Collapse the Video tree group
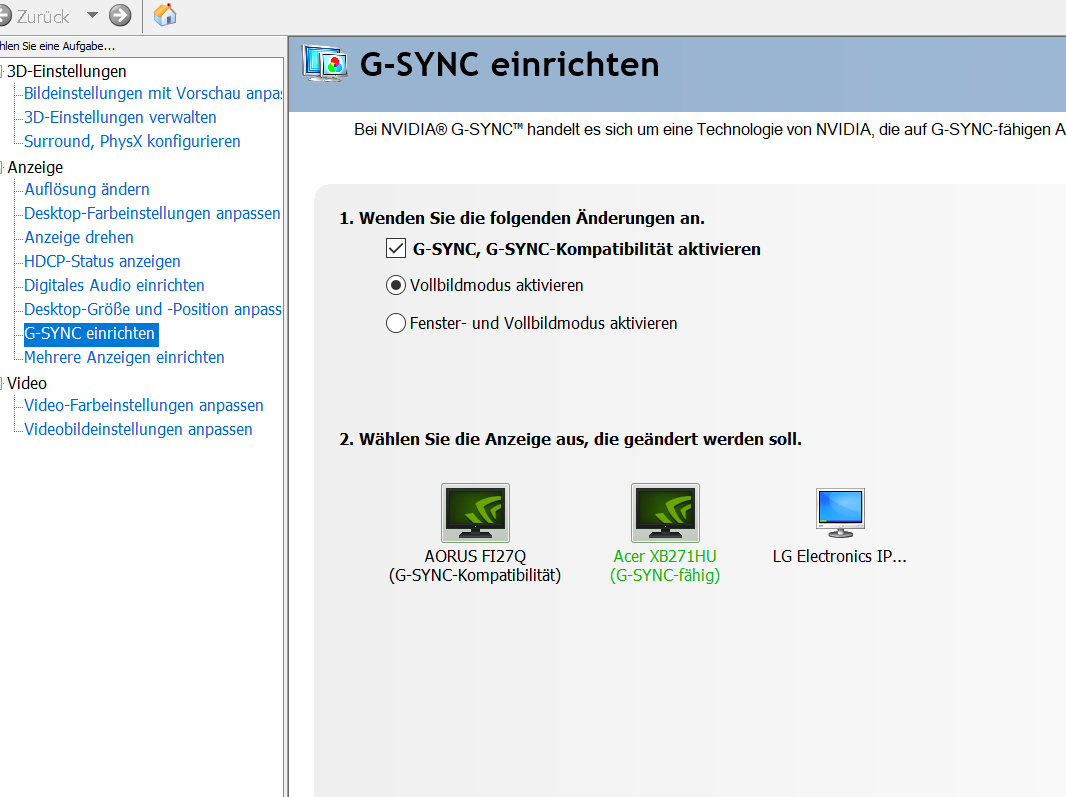Screen dimensions: 1066x797 tap(2, 384)
